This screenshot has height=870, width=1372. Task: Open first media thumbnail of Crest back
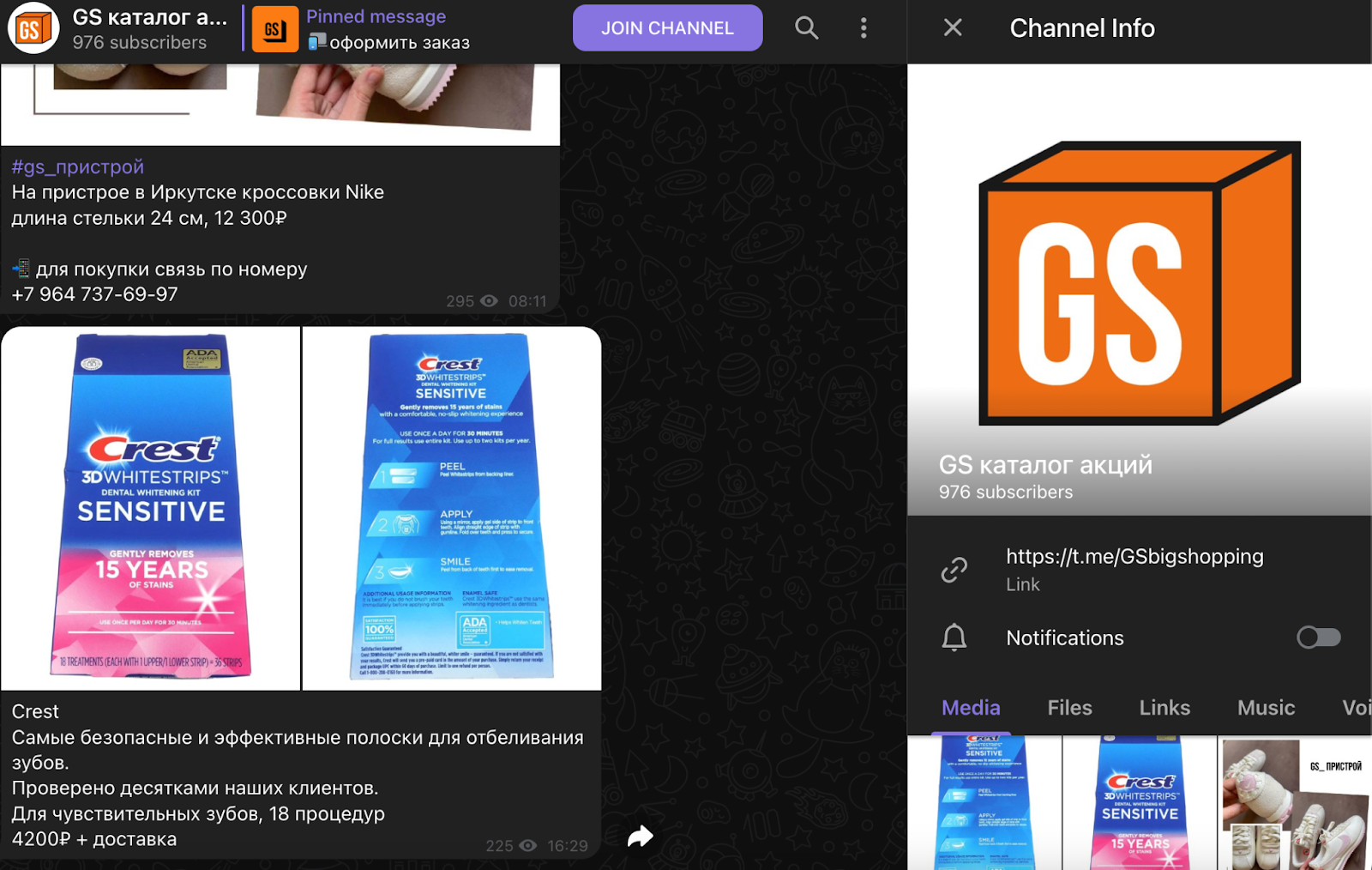coord(984,802)
